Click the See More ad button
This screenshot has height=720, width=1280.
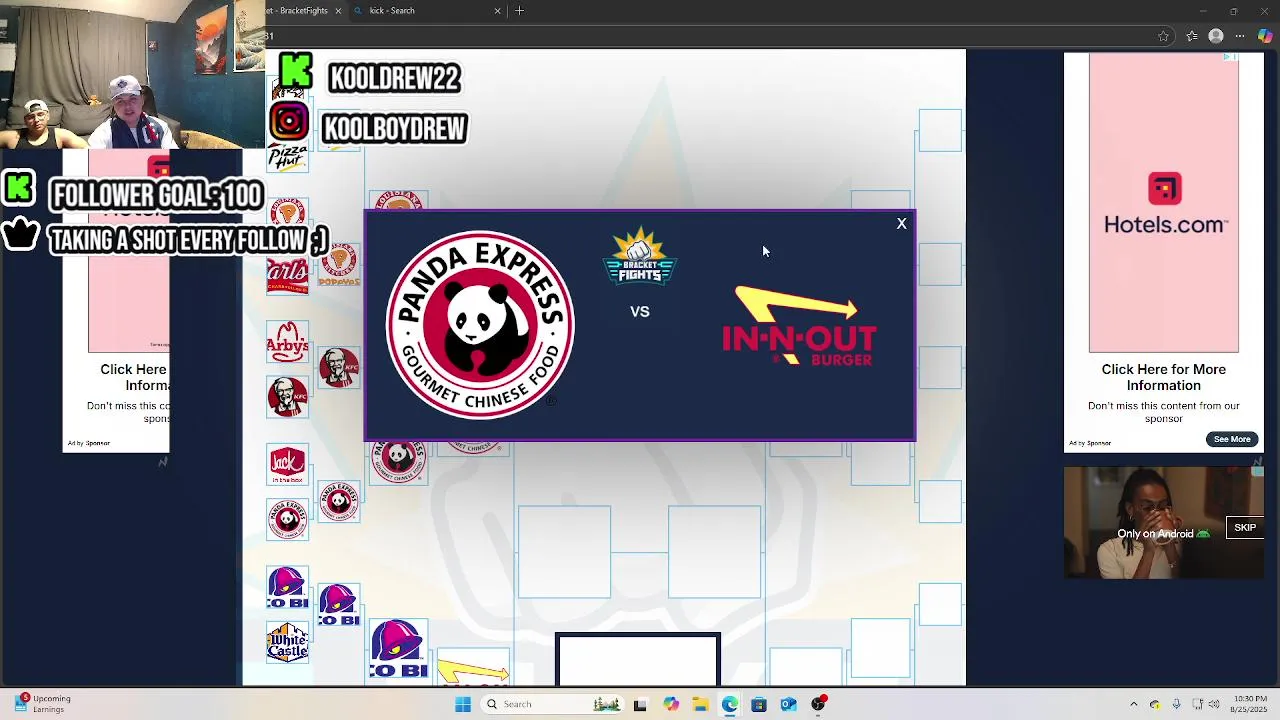(1232, 439)
